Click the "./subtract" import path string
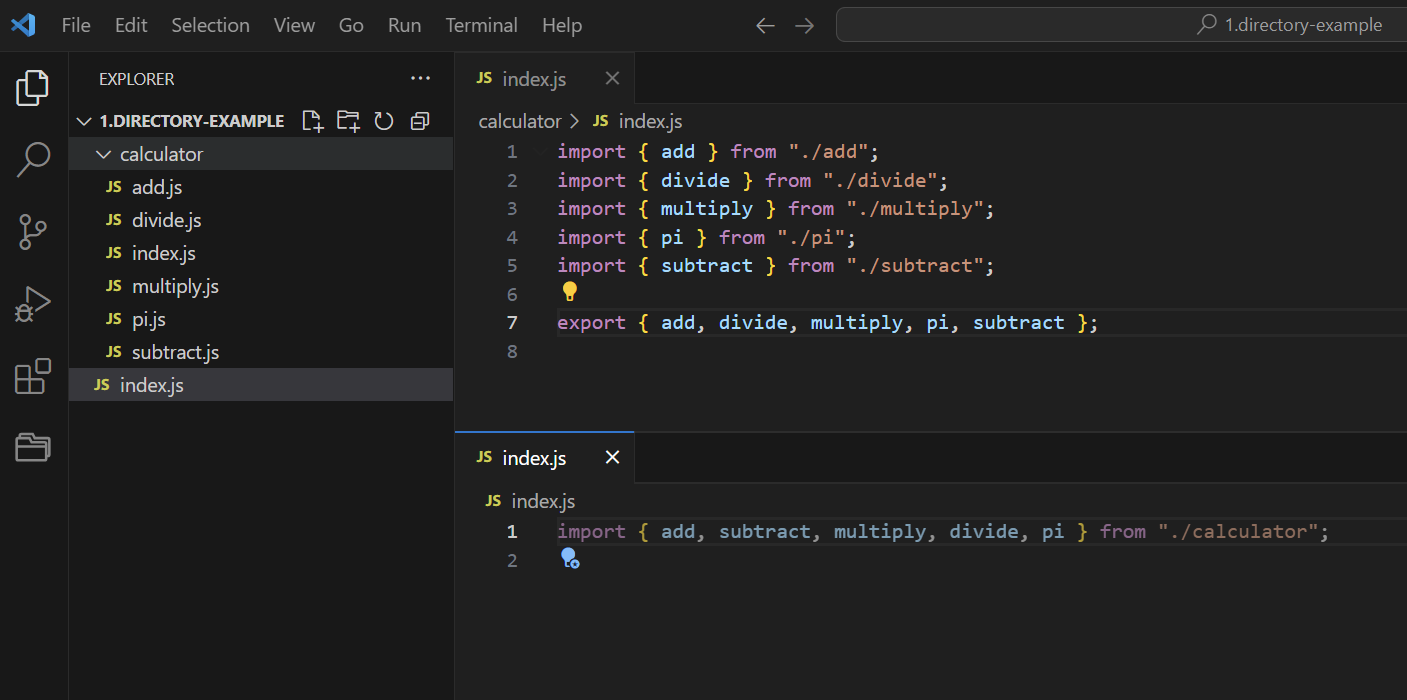The width and height of the screenshot is (1407, 700). click(x=916, y=265)
